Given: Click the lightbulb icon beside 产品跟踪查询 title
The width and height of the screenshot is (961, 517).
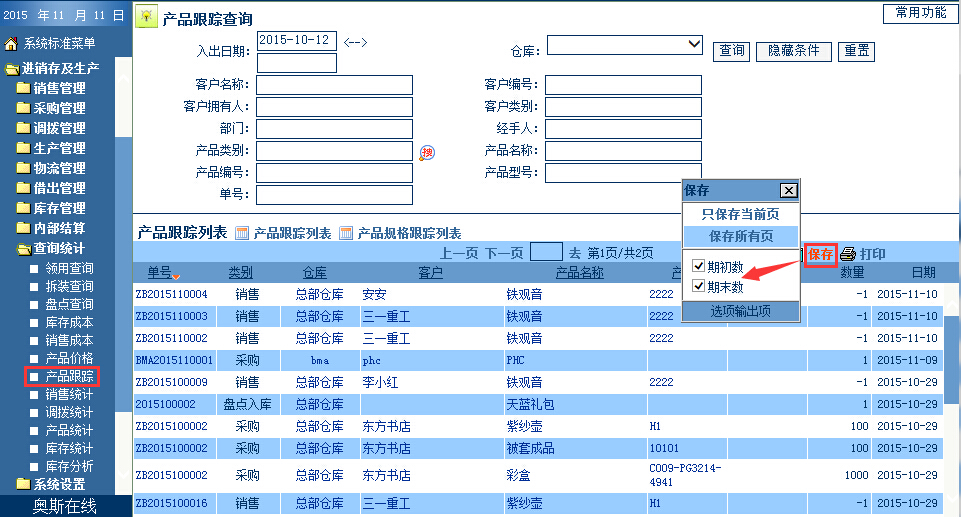Looking at the screenshot, I should [146, 18].
